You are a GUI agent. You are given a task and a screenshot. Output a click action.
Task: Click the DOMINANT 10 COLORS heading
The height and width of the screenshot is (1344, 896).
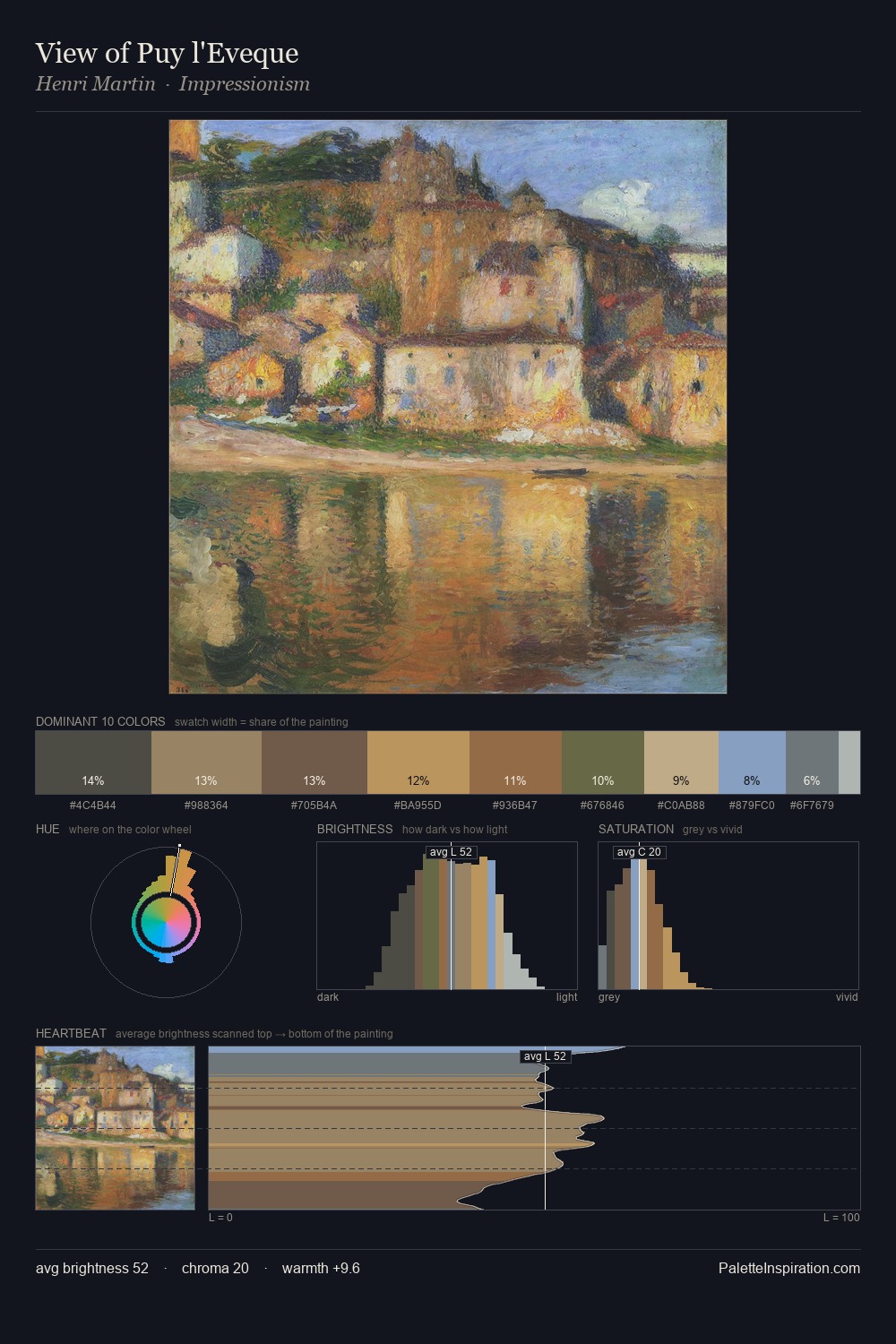[x=100, y=721]
